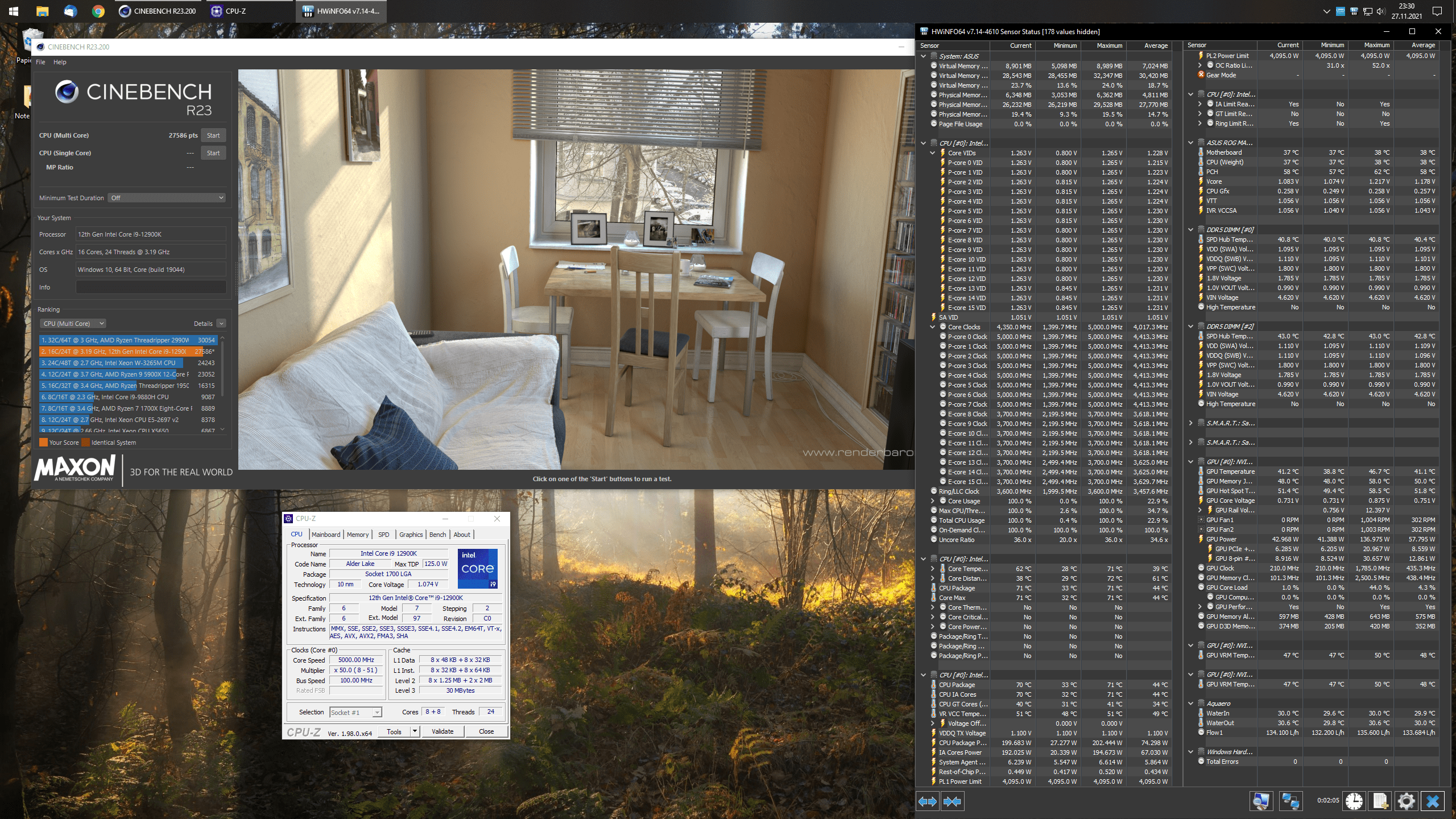Click HWiNFO collapse columns arrows icon
The image size is (1456, 819).
tap(952, 801)
